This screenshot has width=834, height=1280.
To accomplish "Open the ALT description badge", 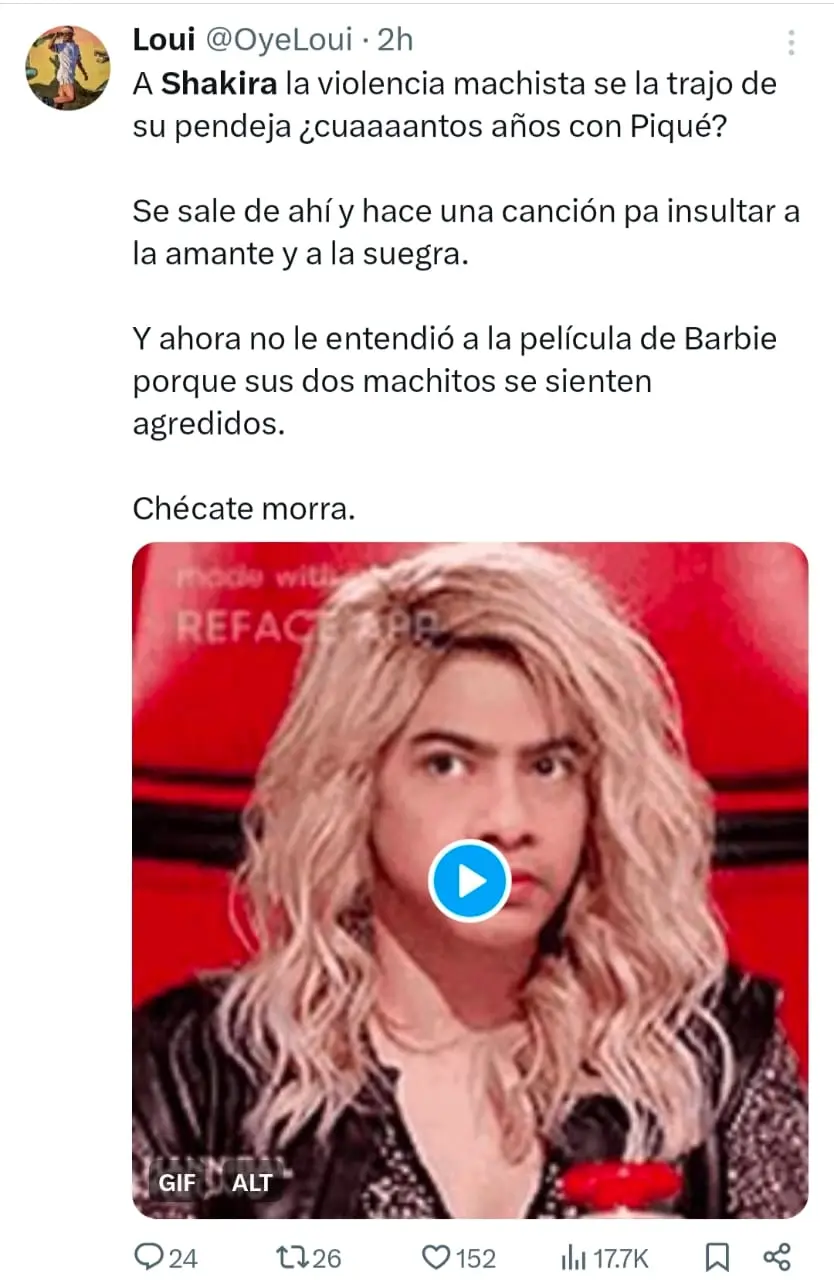I will 252,1183.
